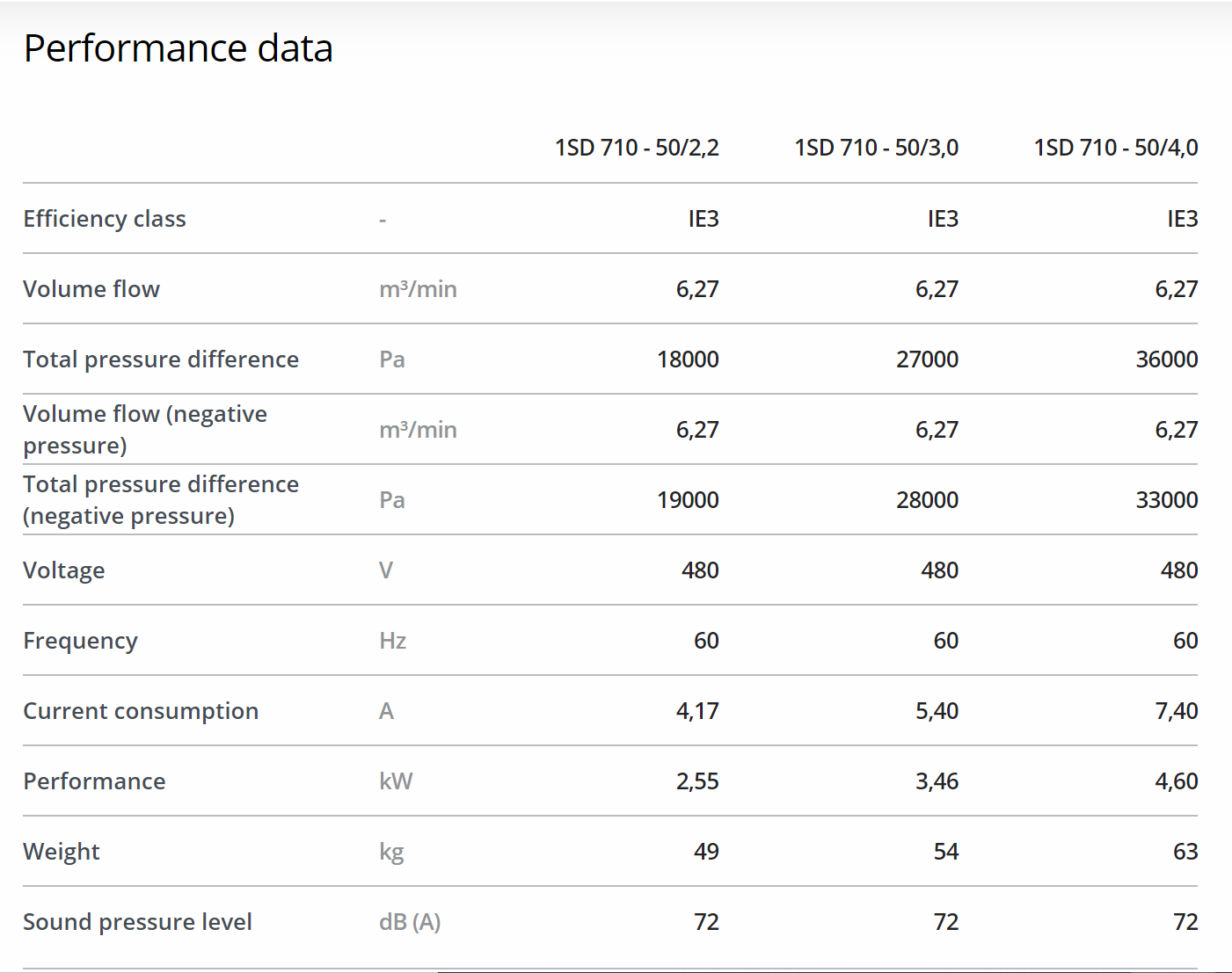The width and height of the screenshot is (1232, 973).
Task: Click the kW unit in Performance row
Action: tap(396, 781)
